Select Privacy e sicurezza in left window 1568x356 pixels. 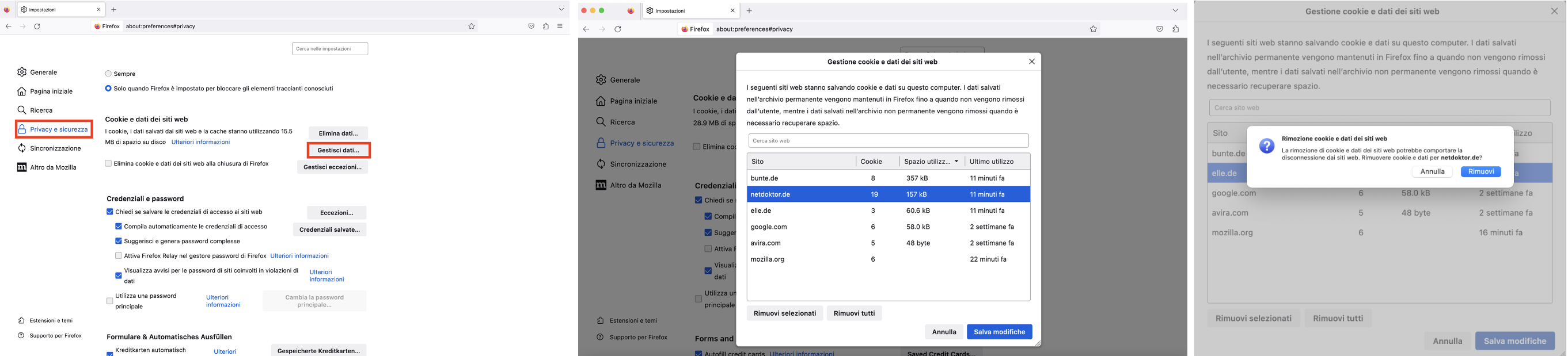click(54, 129)
